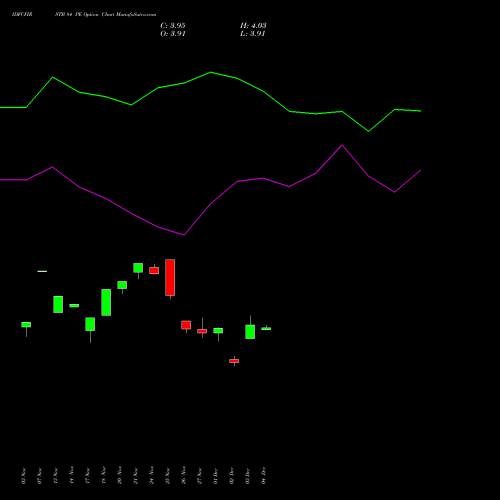Click the highest peak of the green line
Screen dimensions: 500x500
click(x=211, y=72)
